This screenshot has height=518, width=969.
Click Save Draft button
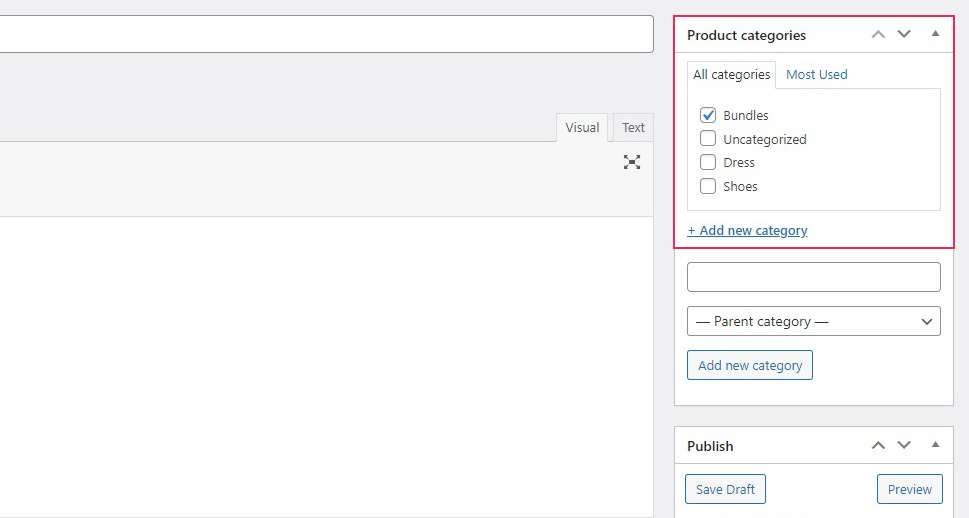pyautogui.click(x=725, y=489)
